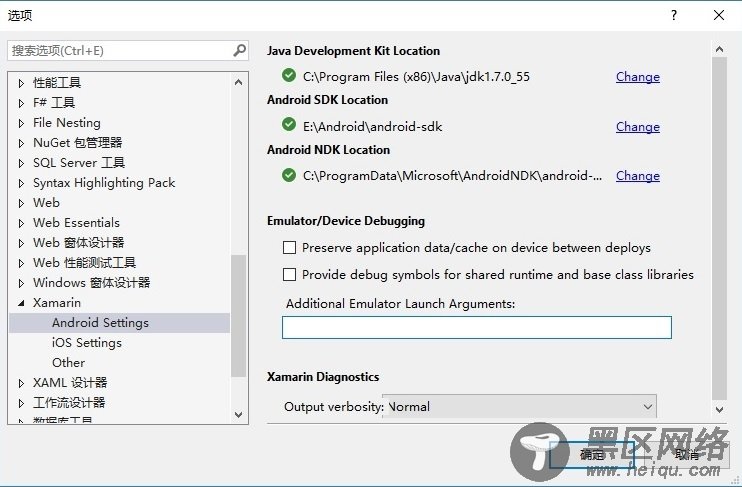Click the settings pane scroll up arrow

720,49
